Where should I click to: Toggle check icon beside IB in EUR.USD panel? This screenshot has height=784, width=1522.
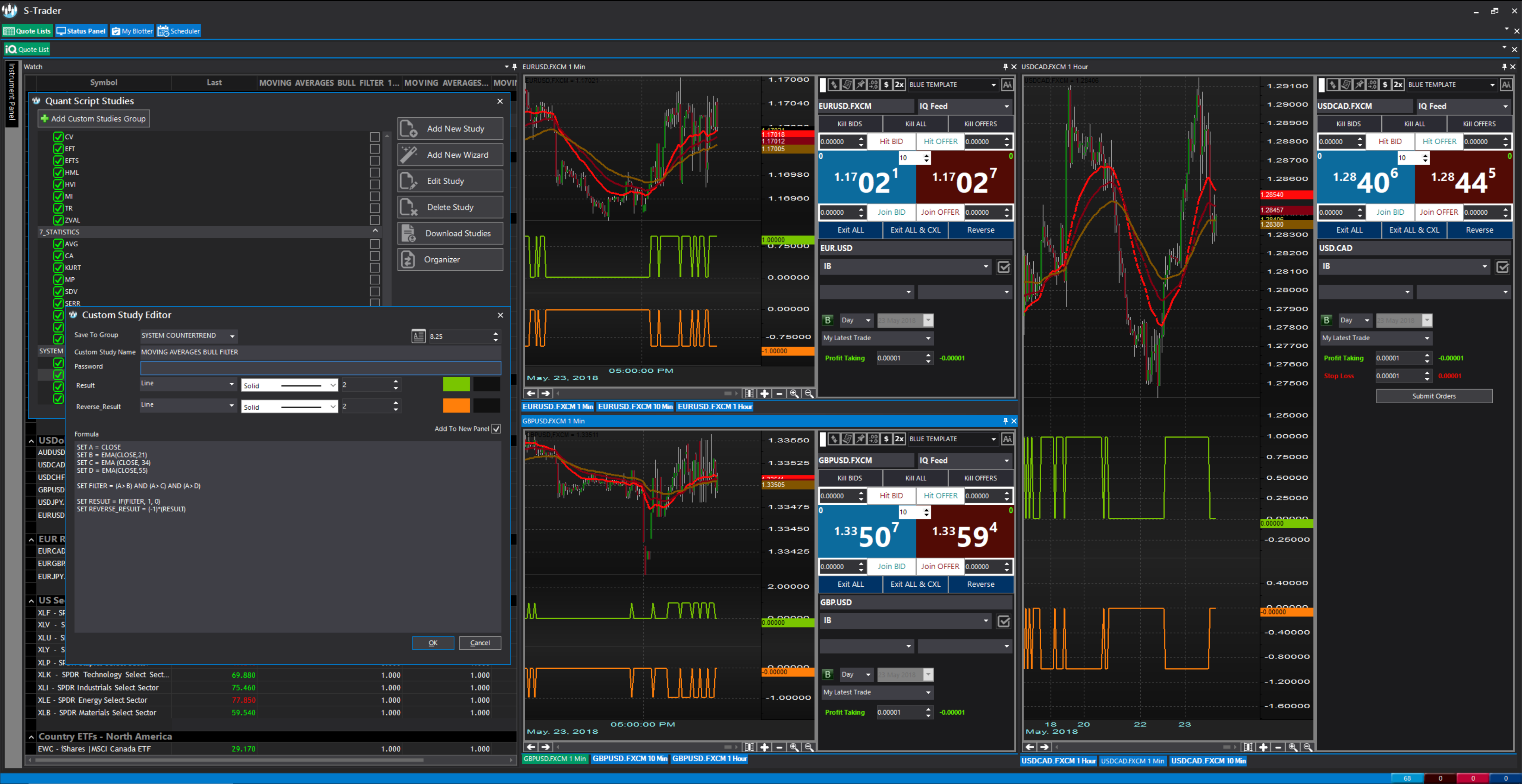1003,267
